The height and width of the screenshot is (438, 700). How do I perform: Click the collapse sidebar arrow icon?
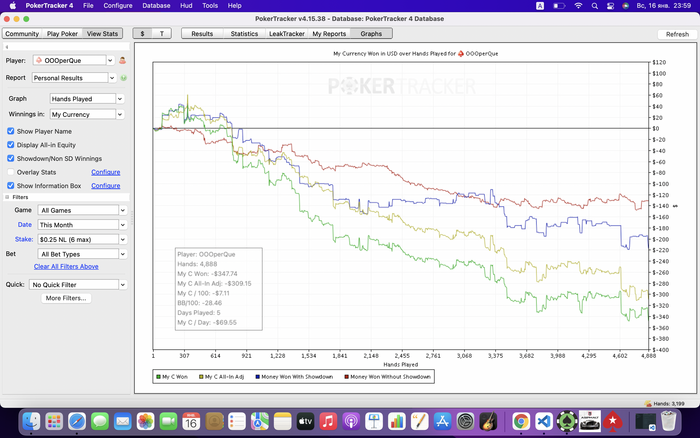pyautogui.click(x=7, y=47)
